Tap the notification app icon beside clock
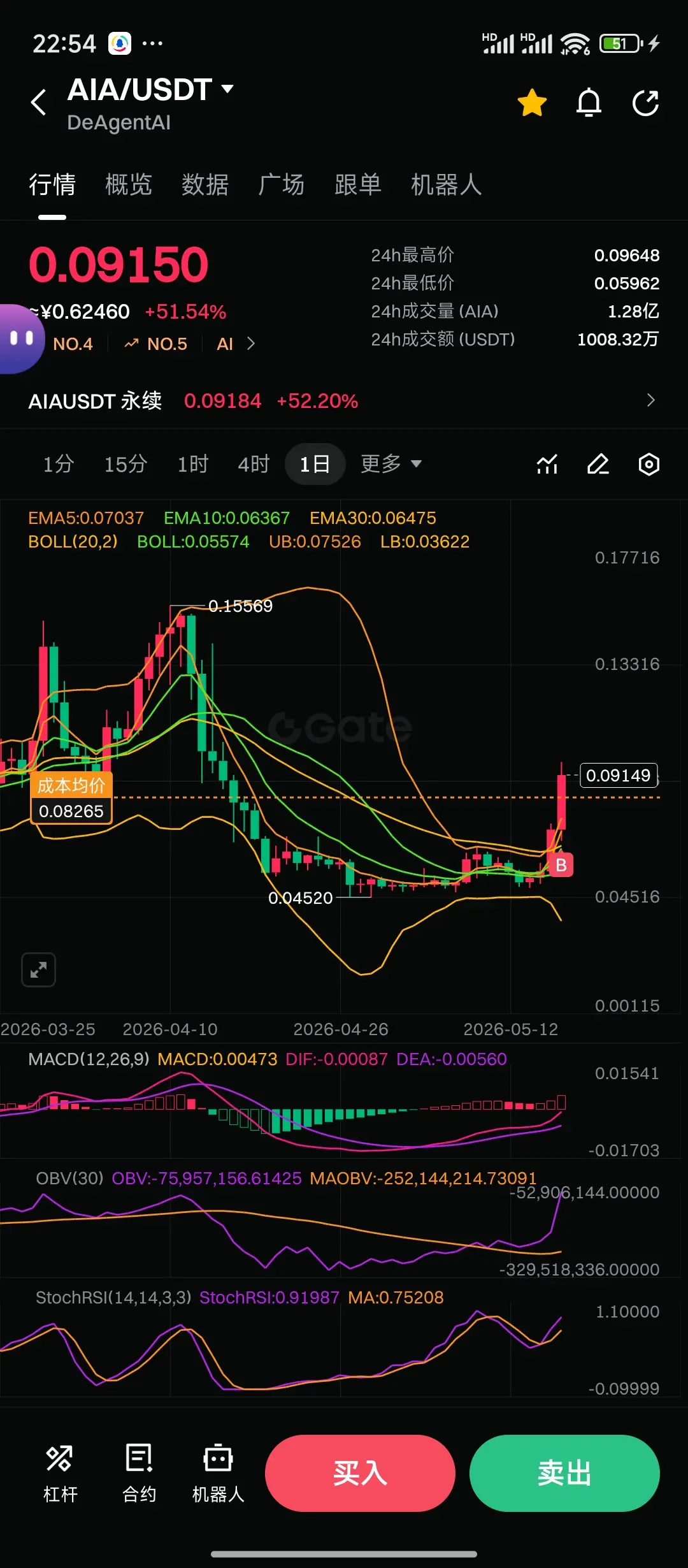This screenshot has width=688, height=1568. [x=120, y=43]
